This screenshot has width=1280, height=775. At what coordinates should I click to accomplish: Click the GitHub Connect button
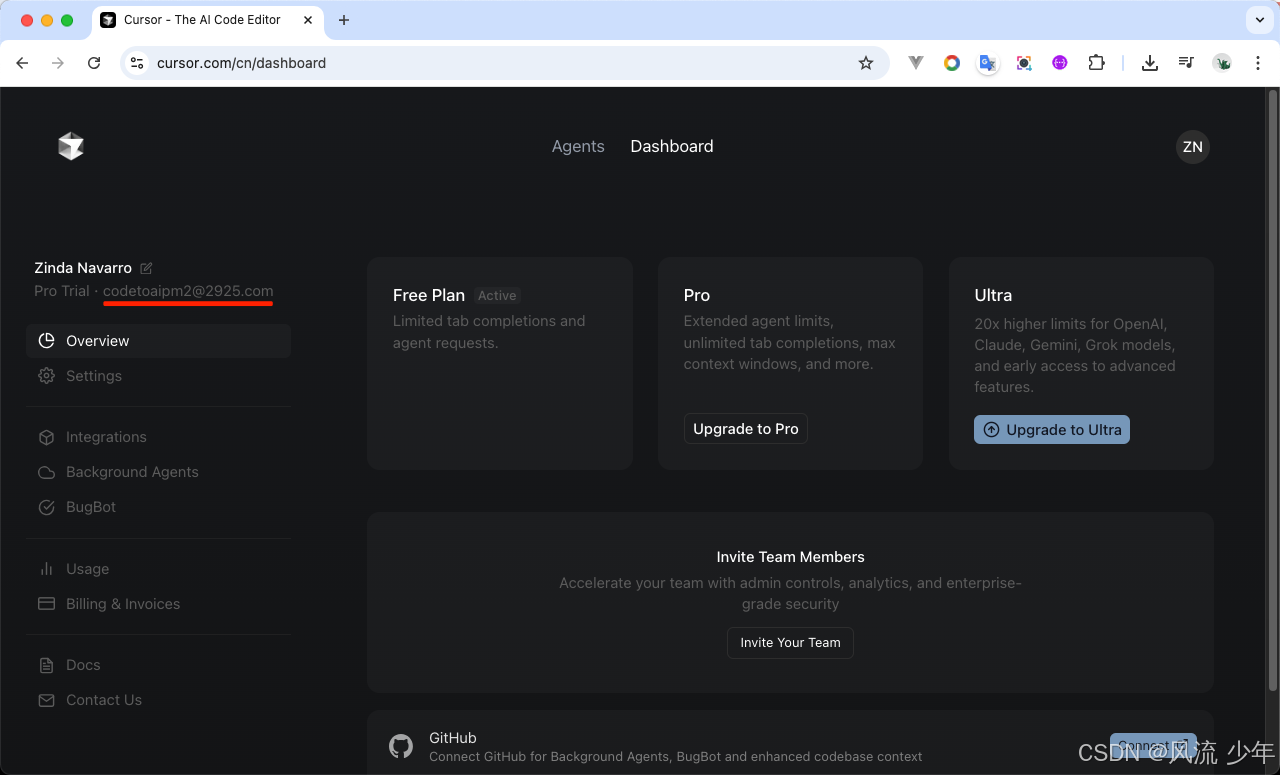click(1153, 747)
